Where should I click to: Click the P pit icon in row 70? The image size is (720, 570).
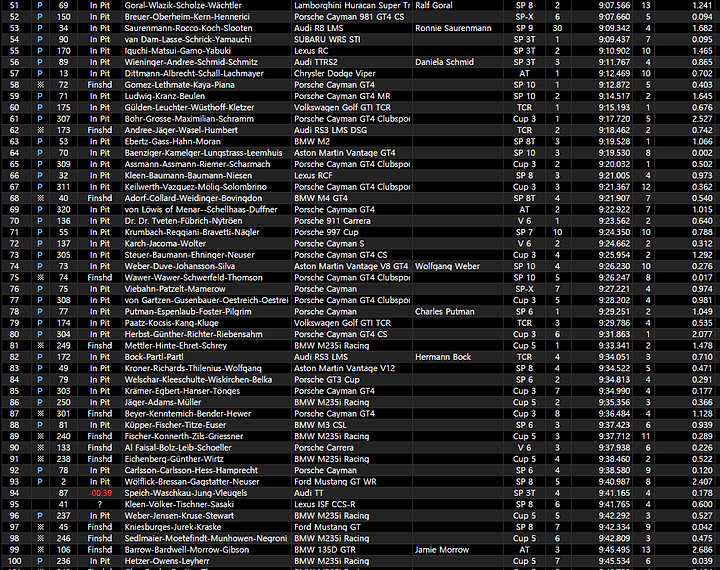pyautogui.click(x=40, y=221)
